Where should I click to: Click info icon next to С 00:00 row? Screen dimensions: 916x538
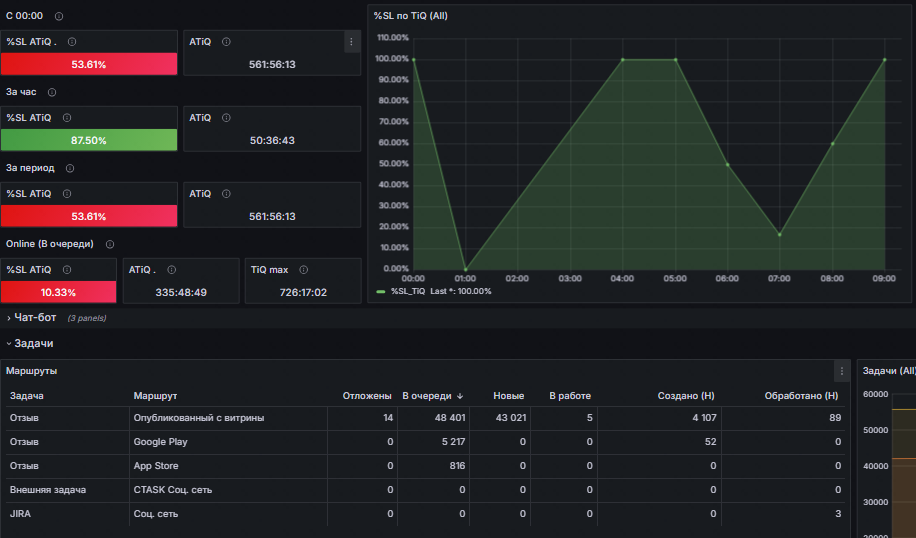tap(59, 16)
